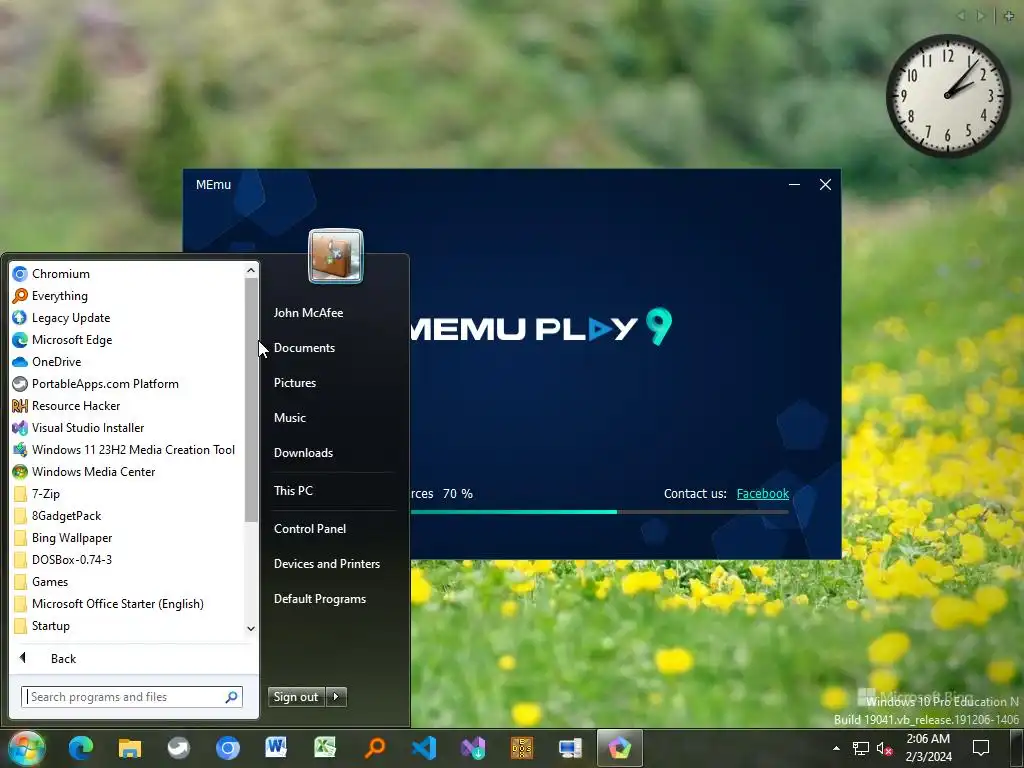Viewport: 1024px width, 768px height.
Task: Open Documents from the start menu
Action: click(x=304, y=348)
